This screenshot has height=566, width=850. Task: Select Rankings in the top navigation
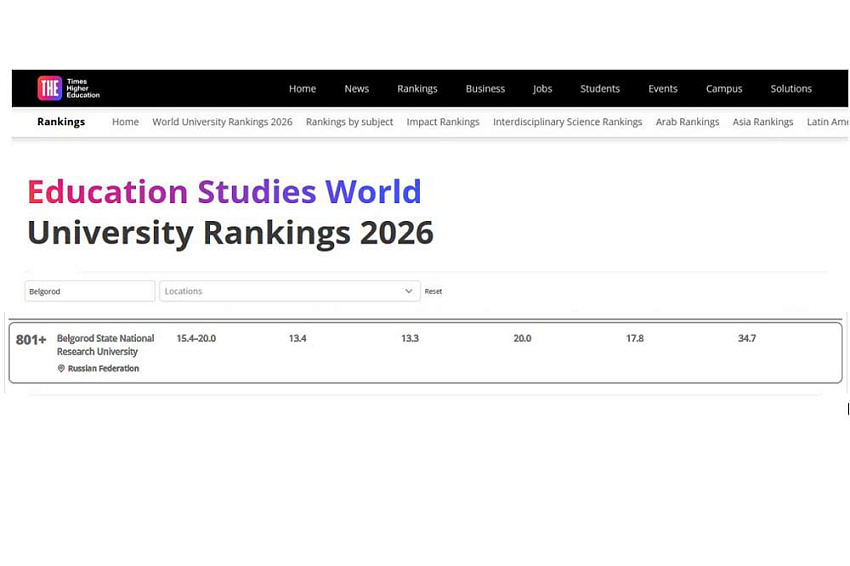click(417, 89)
